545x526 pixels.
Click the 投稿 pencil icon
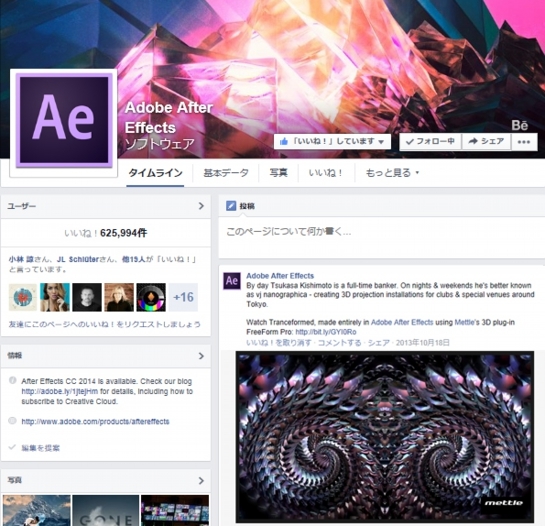(231, 206)
